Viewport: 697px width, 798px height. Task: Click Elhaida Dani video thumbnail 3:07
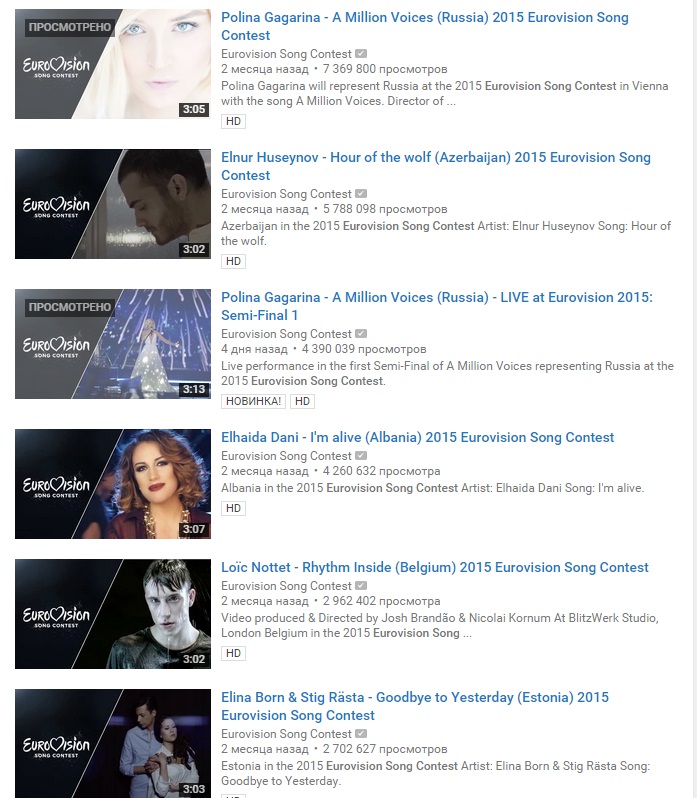(x=113, y=483)
